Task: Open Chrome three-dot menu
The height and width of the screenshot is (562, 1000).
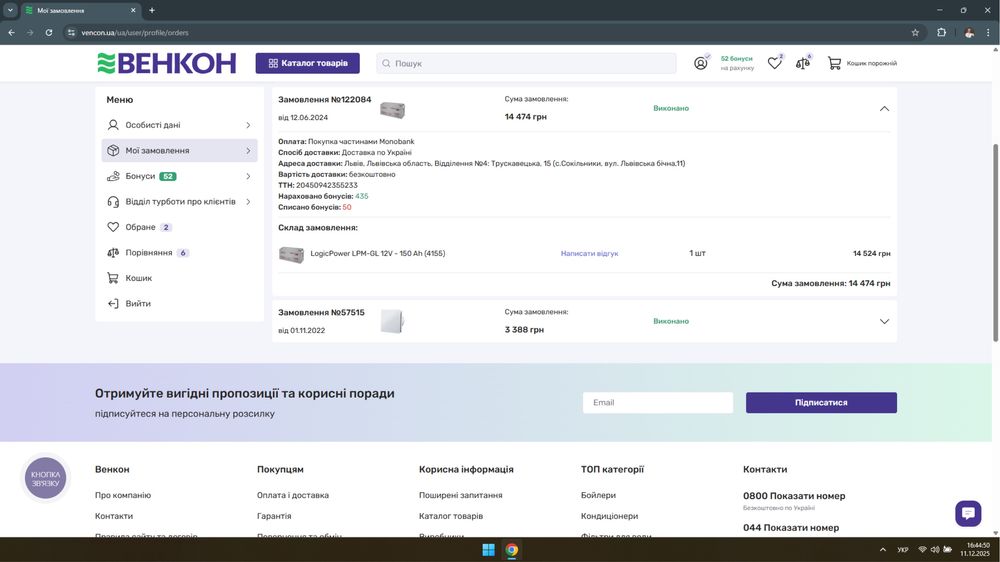Action: 989,33
